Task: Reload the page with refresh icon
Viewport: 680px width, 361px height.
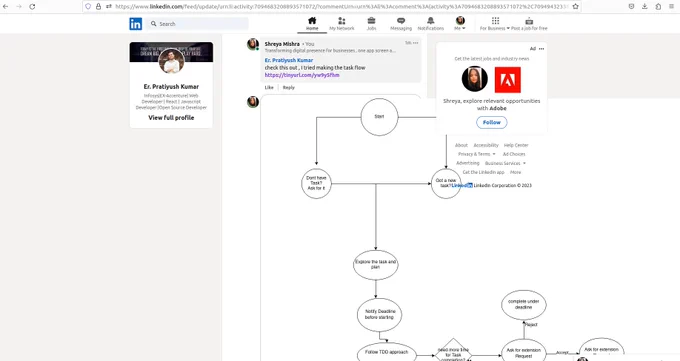Action: coord(32,7)
